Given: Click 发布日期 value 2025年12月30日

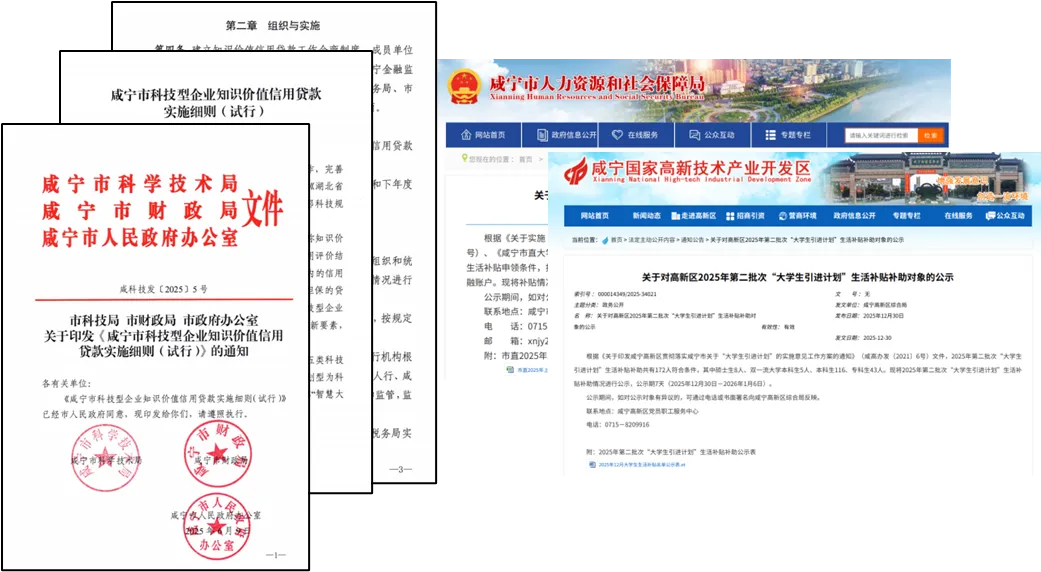Looking at the screenshot, I should 882,316.
